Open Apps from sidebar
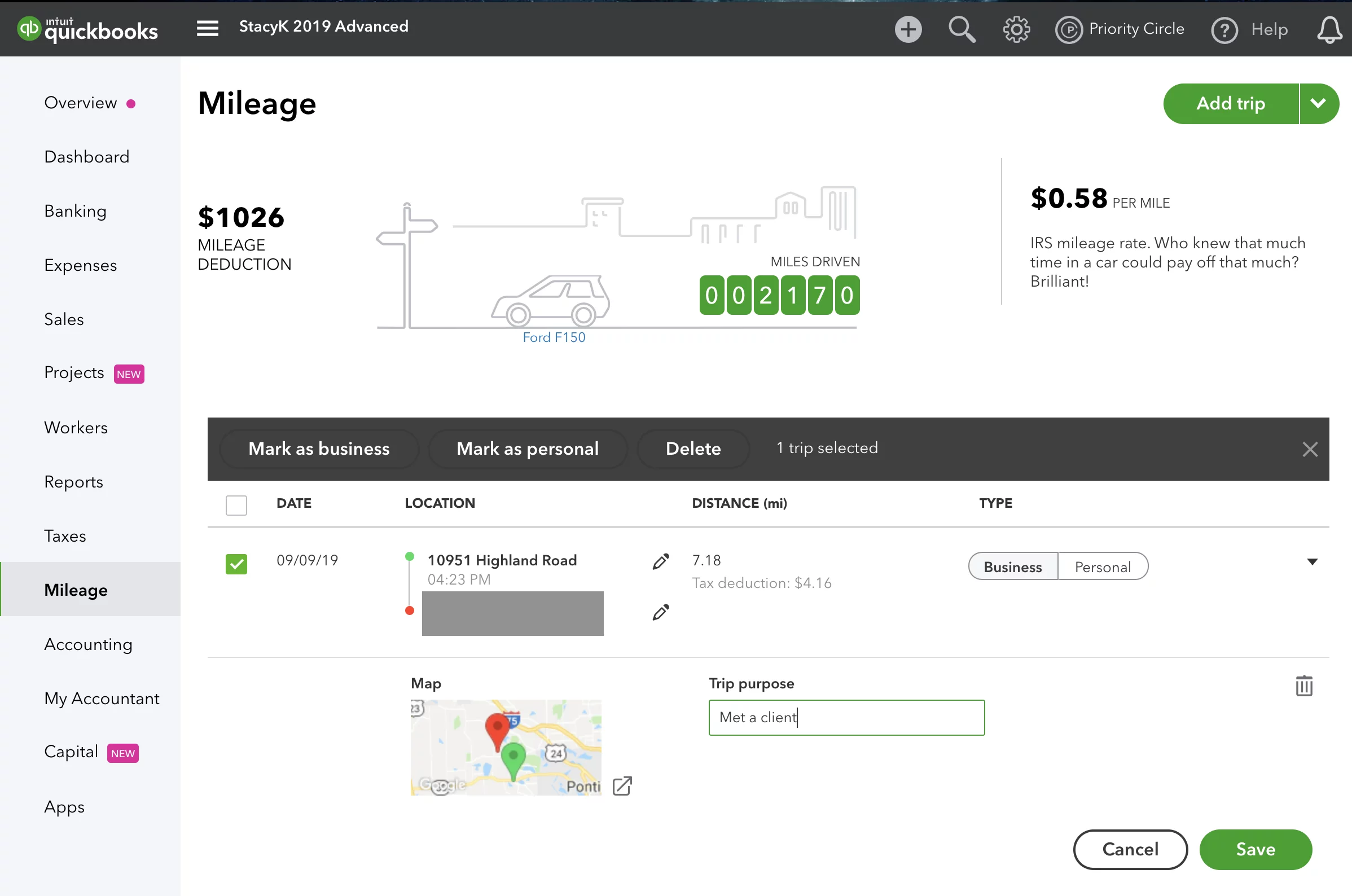 (64, 807)
